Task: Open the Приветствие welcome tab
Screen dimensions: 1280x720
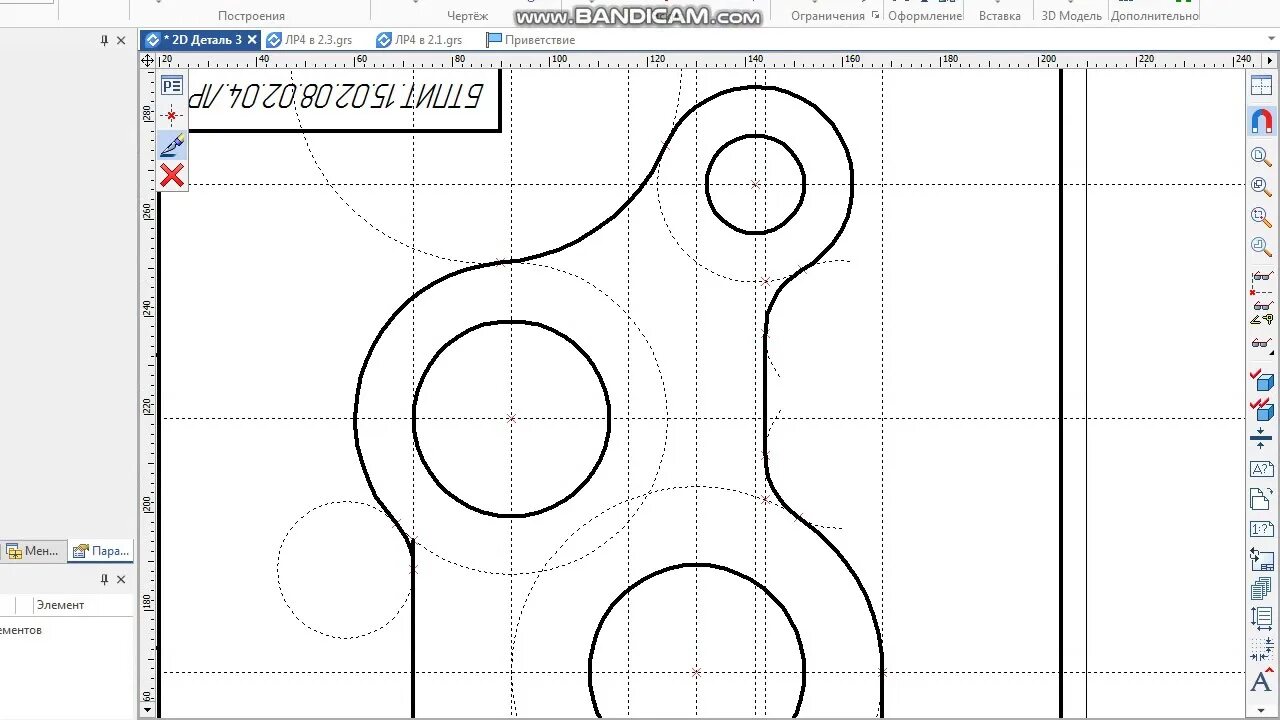Action: (x=530, y=40)
